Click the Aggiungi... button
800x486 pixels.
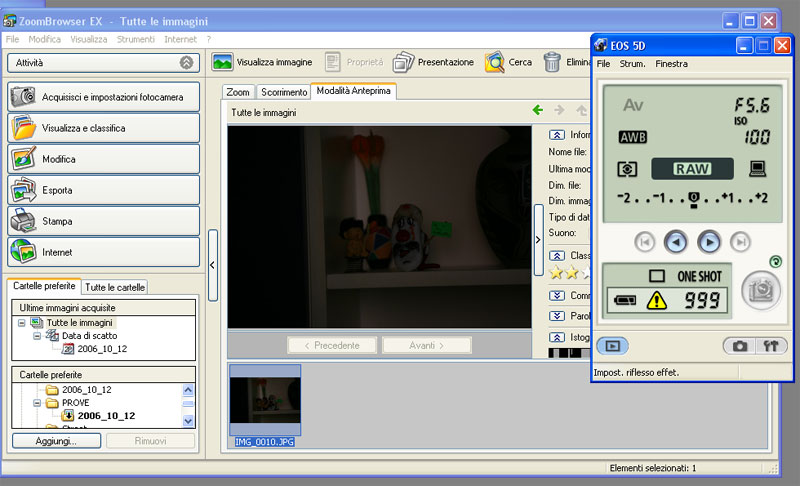click(x=56, y=441)
